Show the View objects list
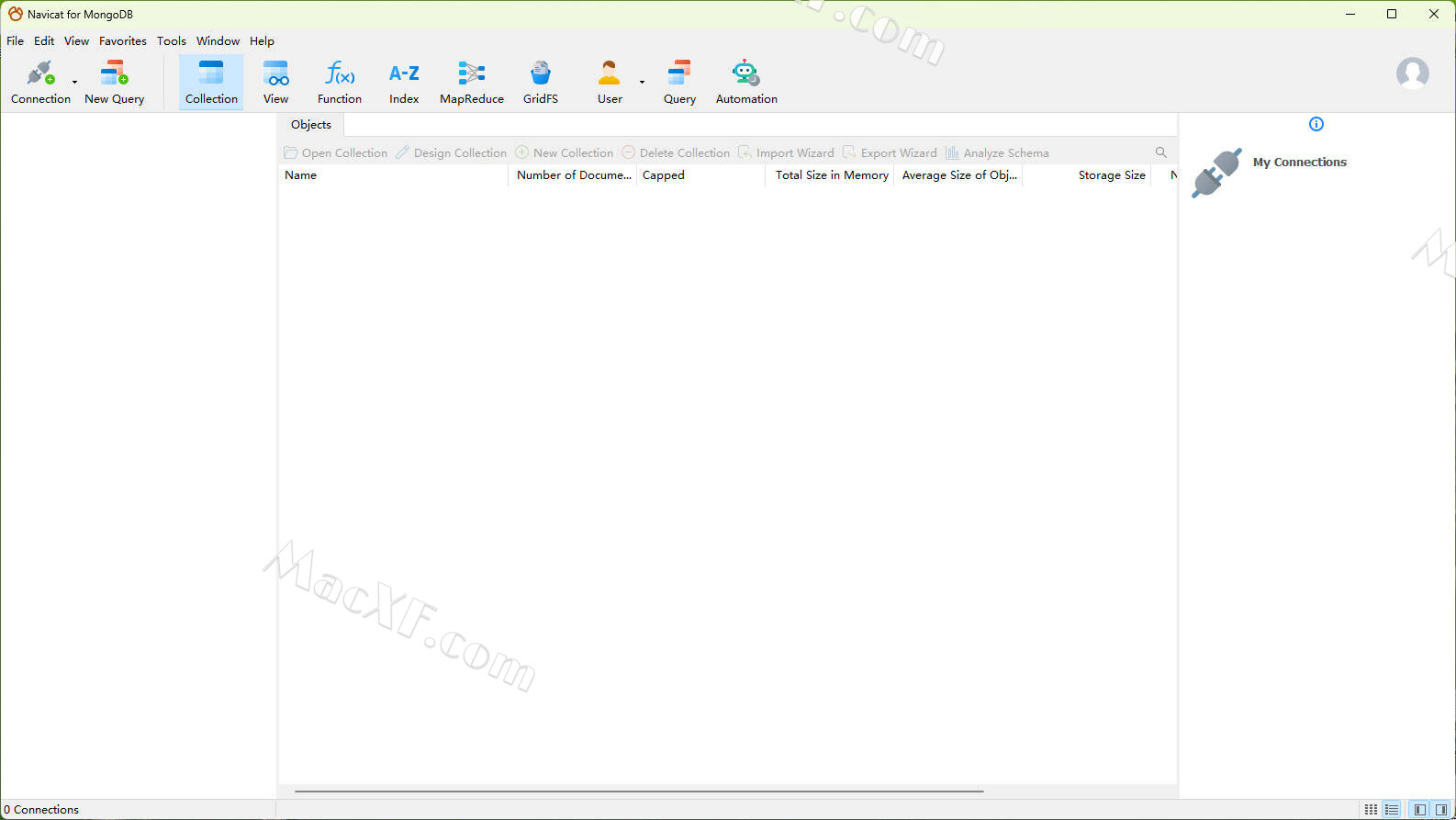 [x=275, y=82]
